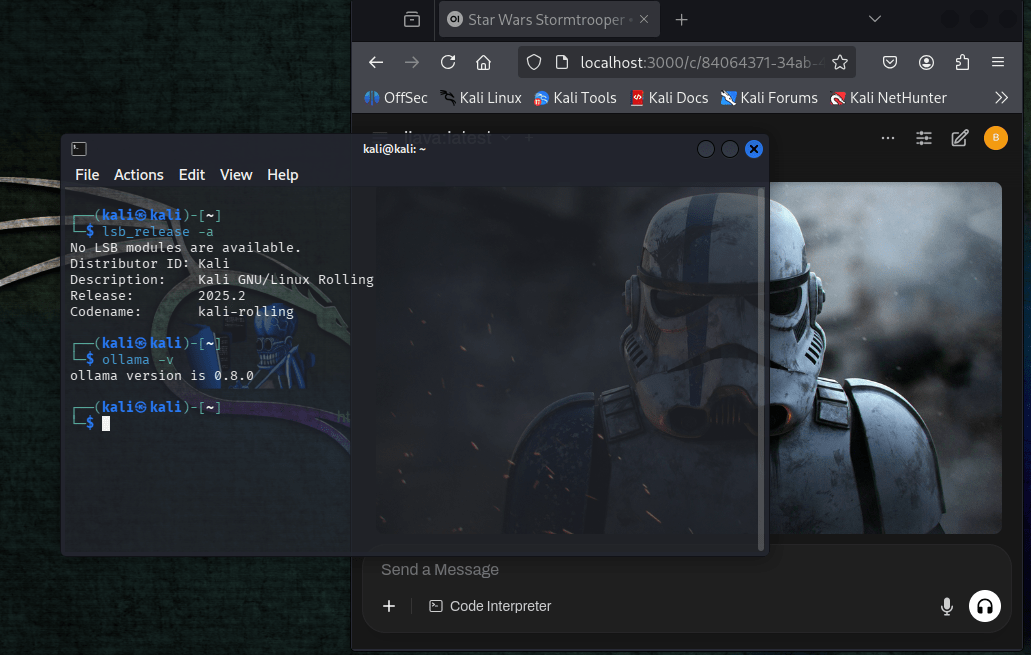Open a new Firefox tab
Screen dimensions: 1031x655
click(x=681, y=20)
